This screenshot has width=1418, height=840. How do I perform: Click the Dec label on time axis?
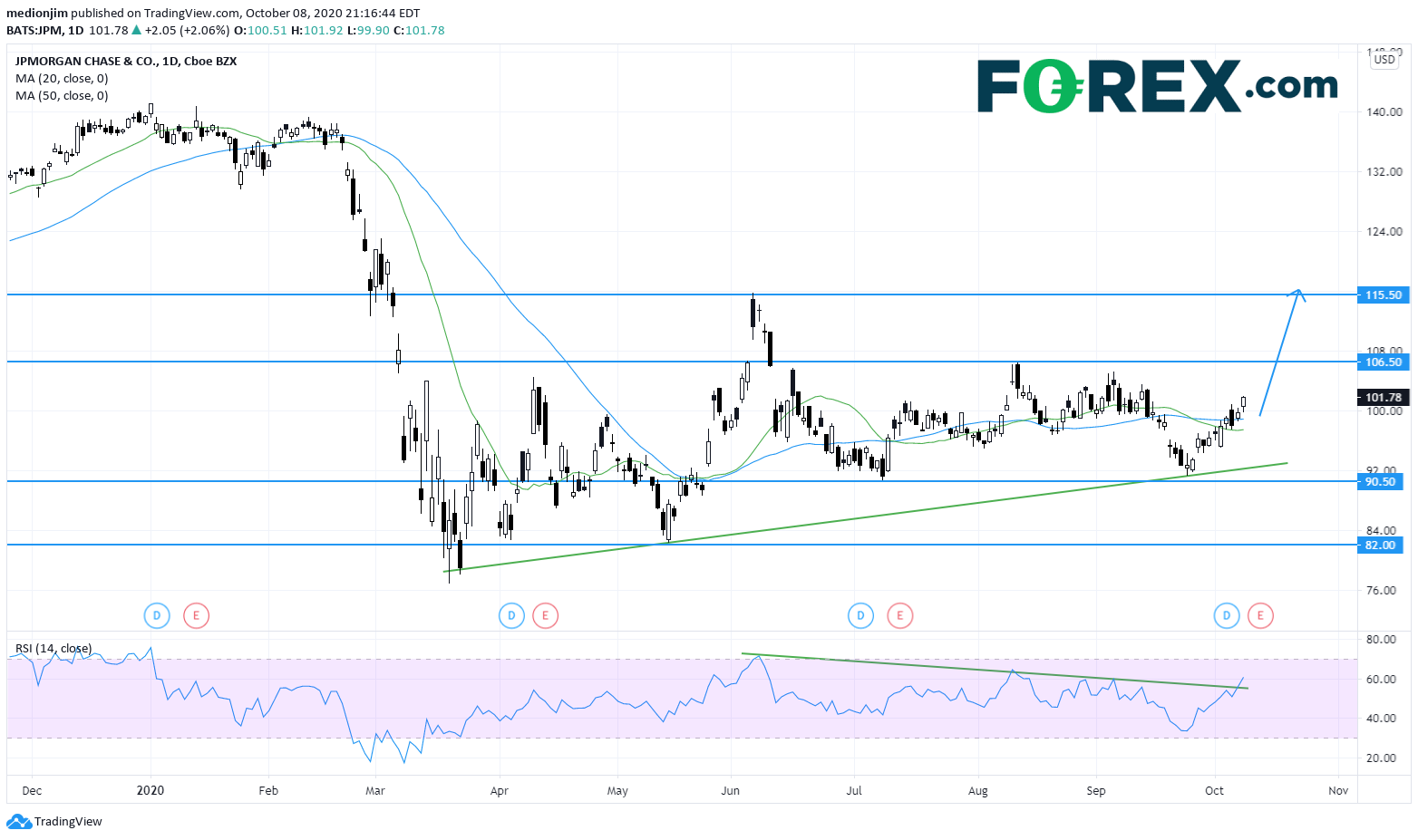[32, 791]
